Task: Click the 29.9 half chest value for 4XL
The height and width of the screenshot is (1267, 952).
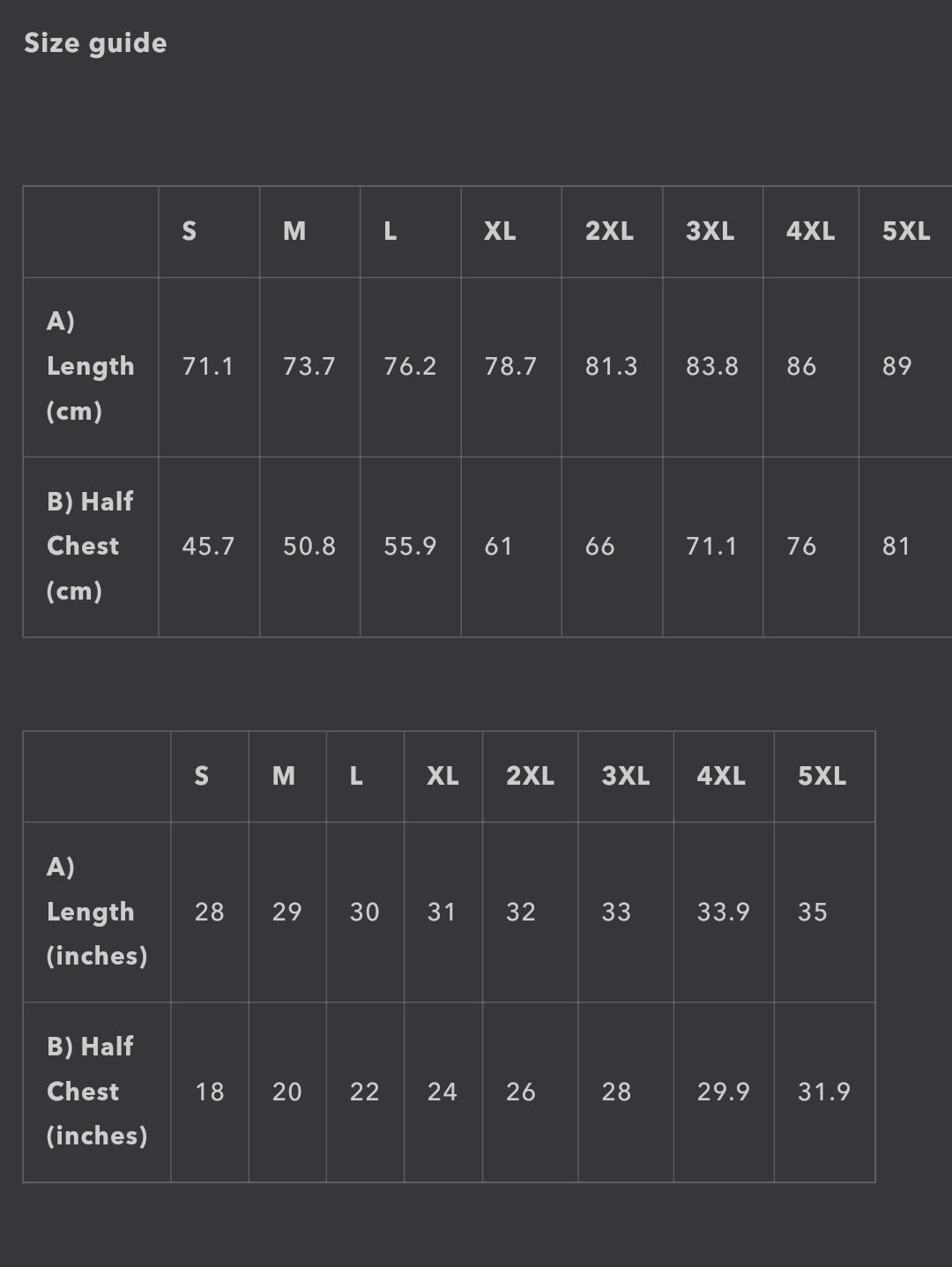Action: pos(723,1092)
